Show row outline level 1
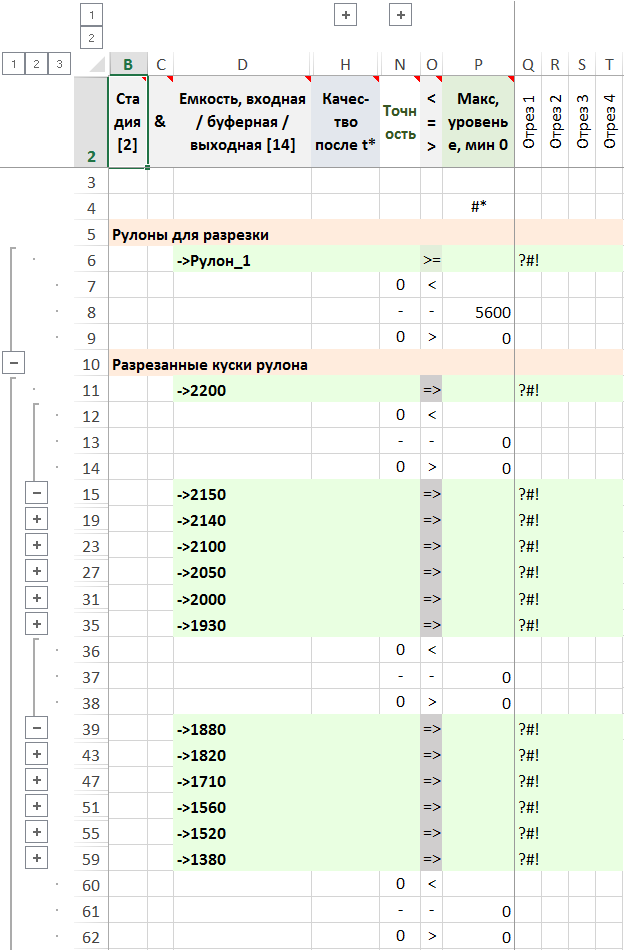Image resolution: width=624 pixels, height=952 pixels. click(x=14, y=64)
